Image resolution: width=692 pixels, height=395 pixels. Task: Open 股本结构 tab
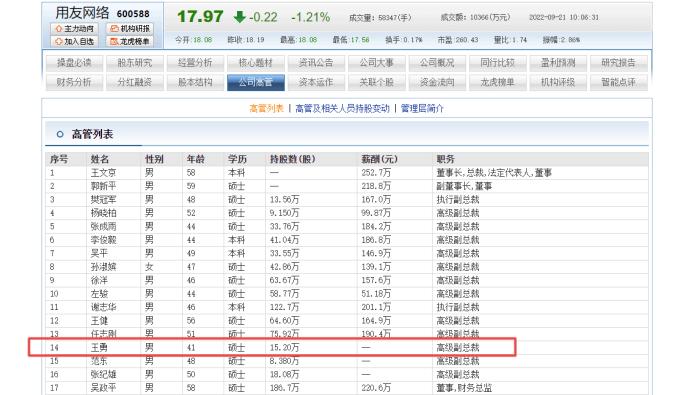tap(195, 83)
